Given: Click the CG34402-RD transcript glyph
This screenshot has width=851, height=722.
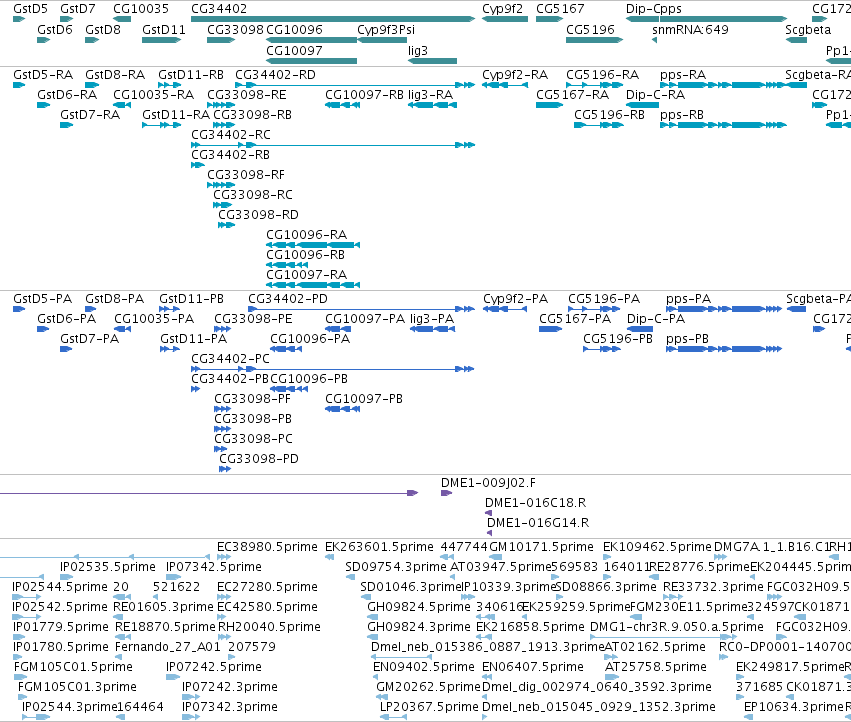Looking at the screenshot, I should 355,85.
